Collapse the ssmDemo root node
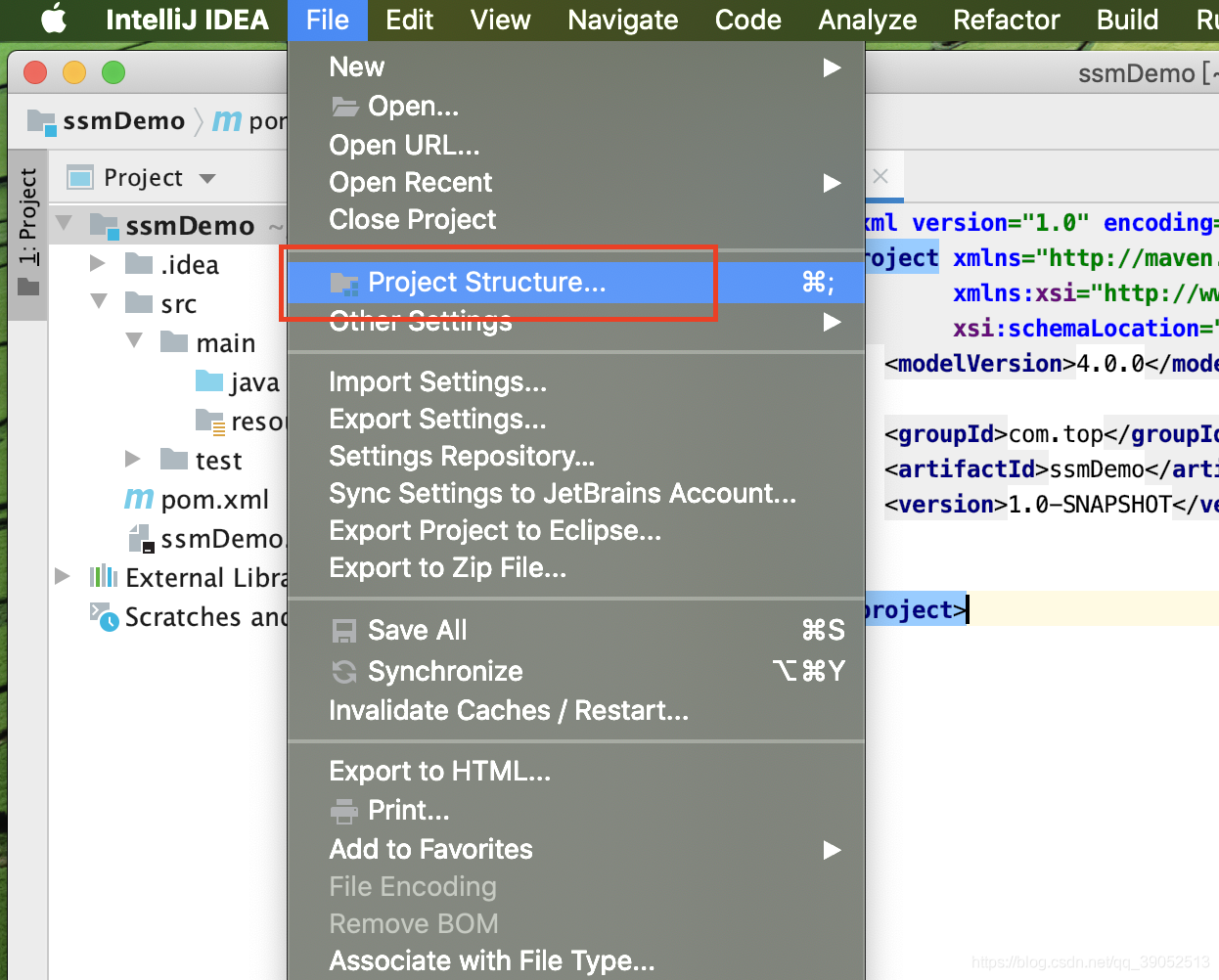This screenshot has height=980, width=1219. [64, 224]
